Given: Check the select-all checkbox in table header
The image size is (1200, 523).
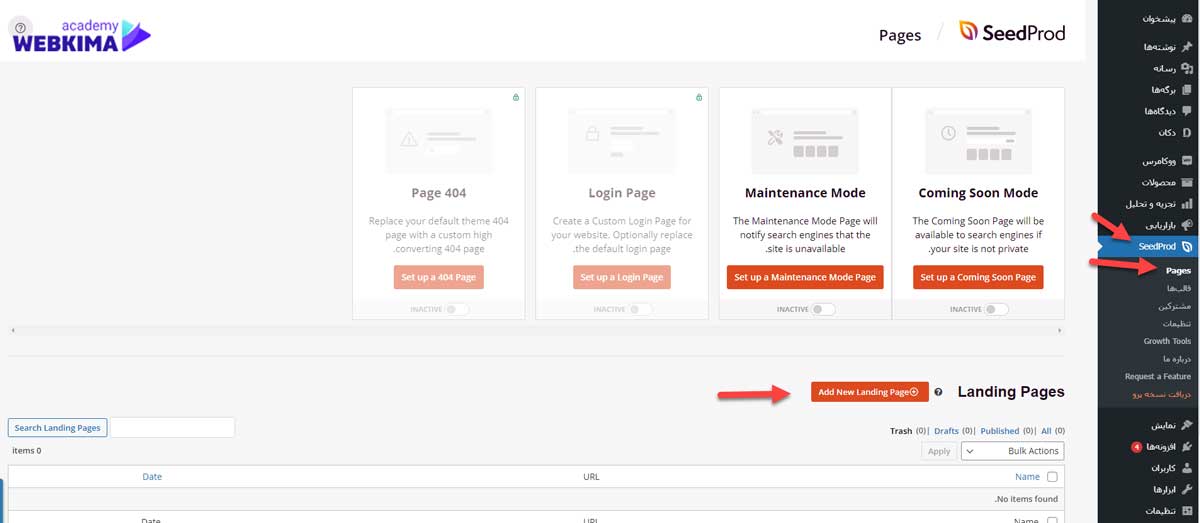Looking at the screenshot, I should tap(1052, 477).
